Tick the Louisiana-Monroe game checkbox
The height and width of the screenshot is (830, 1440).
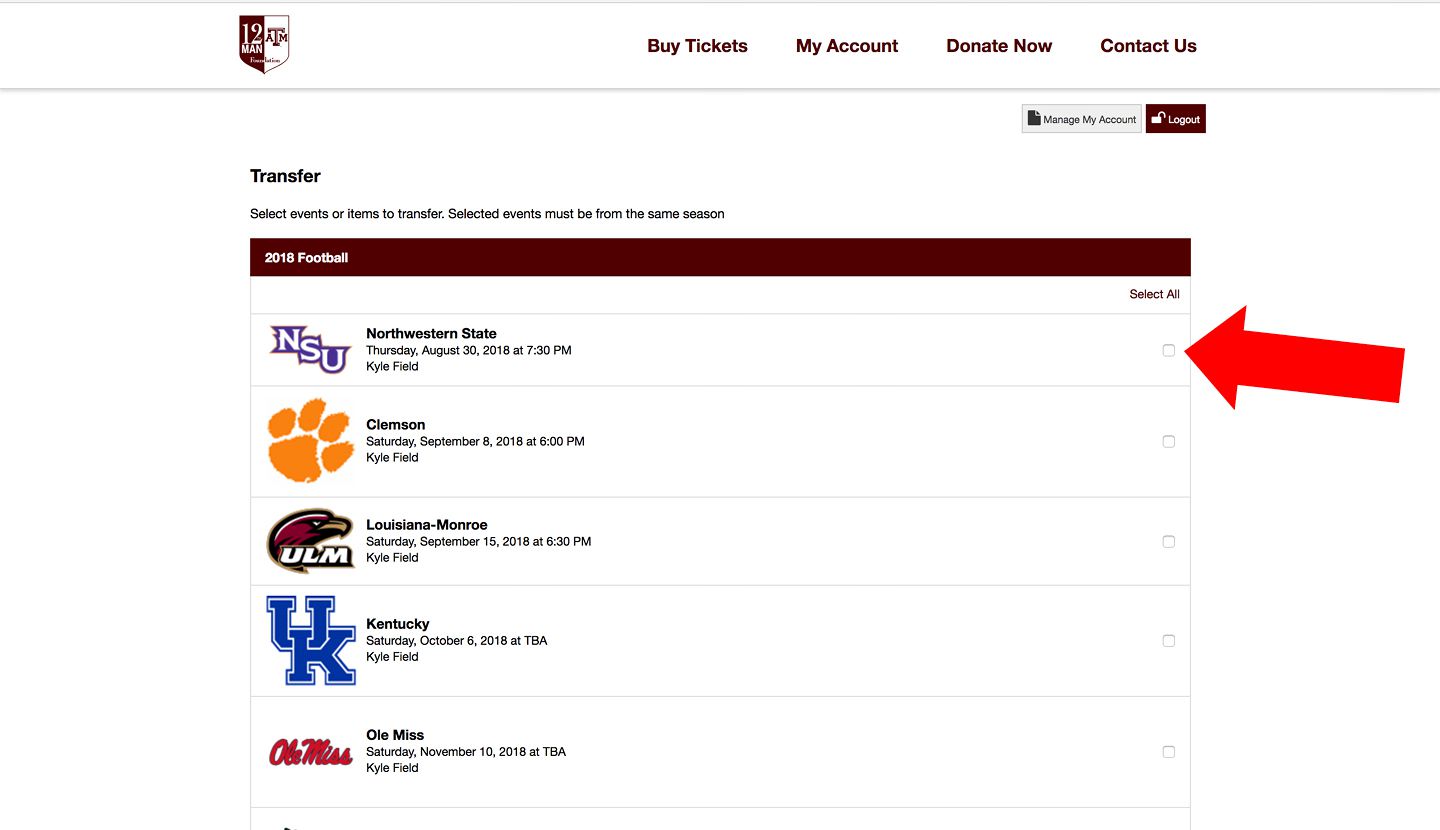point(1169,541)
